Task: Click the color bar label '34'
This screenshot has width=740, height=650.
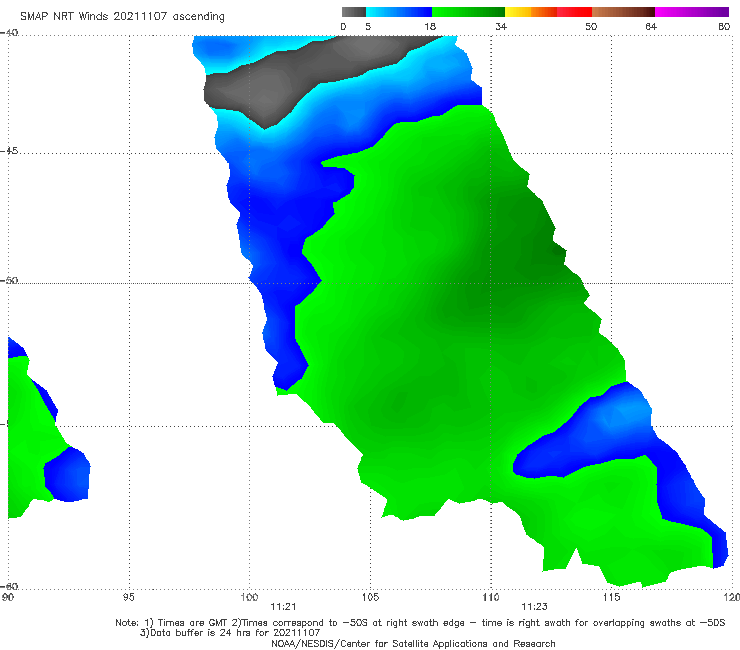Action: [x=501, y=26]
